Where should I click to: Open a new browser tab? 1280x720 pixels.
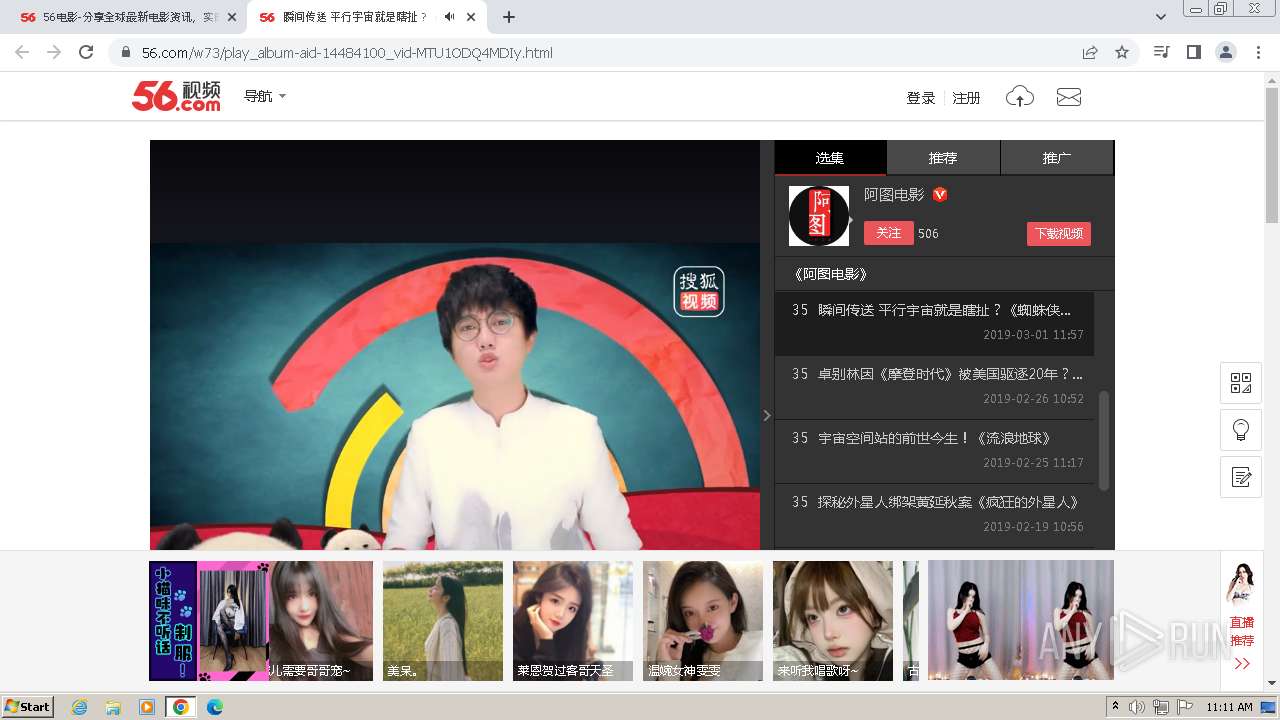click(509, 17)
